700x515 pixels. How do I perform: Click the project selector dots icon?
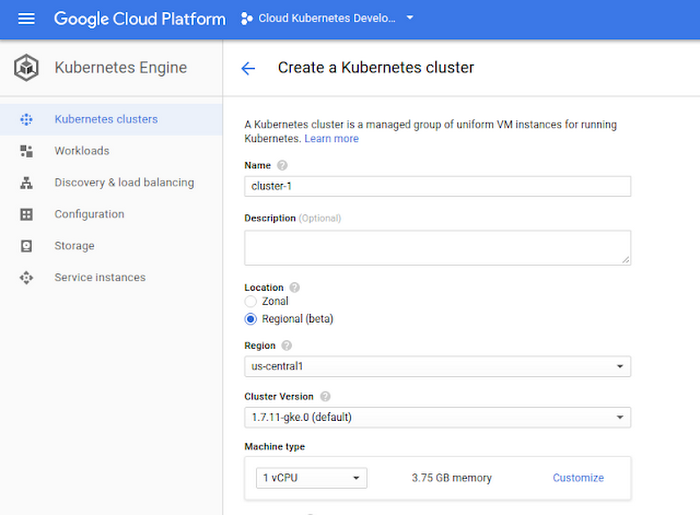point(246,19)
